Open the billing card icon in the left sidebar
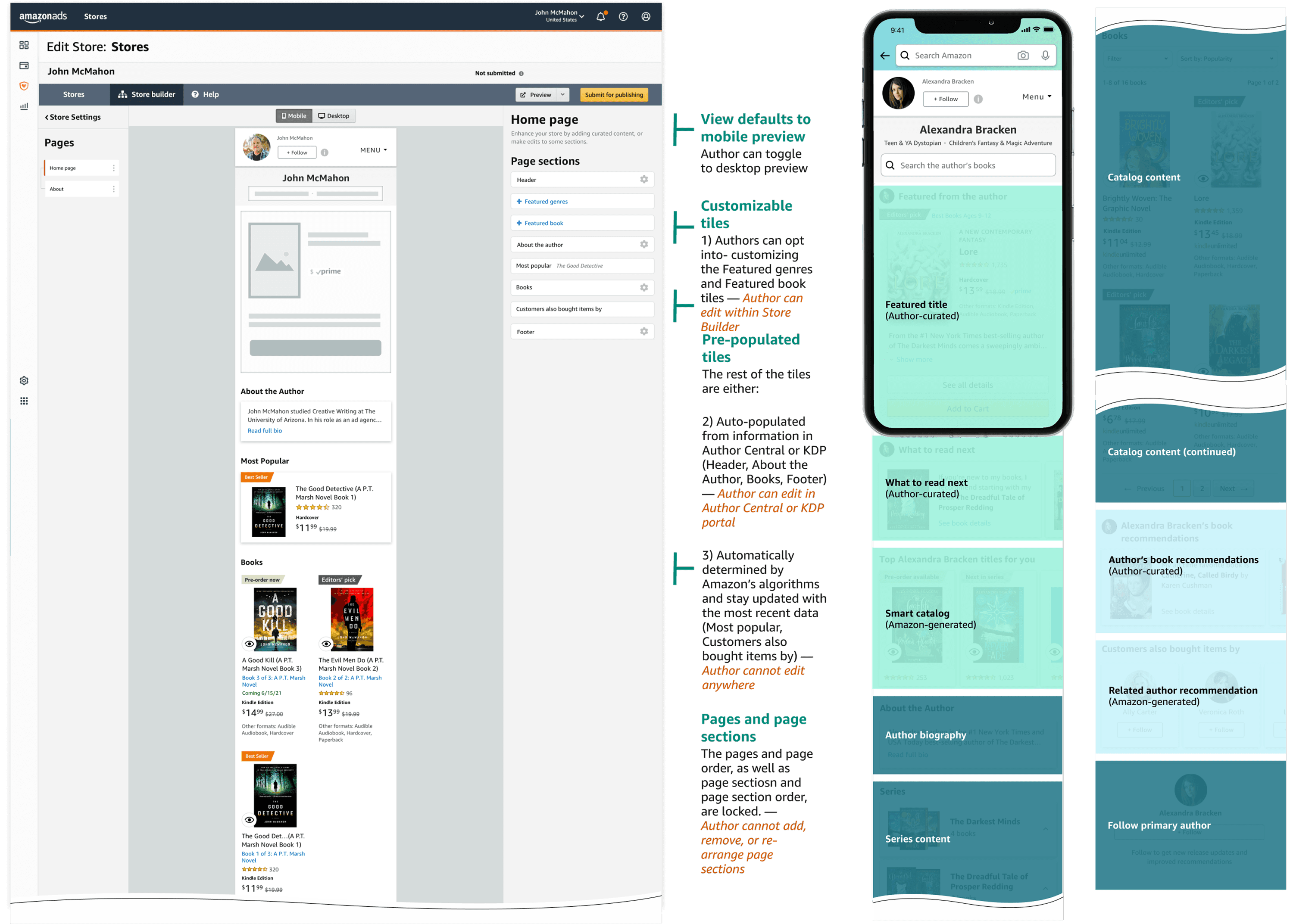This screenshot has width=1293, height=924. coord(24,65)
